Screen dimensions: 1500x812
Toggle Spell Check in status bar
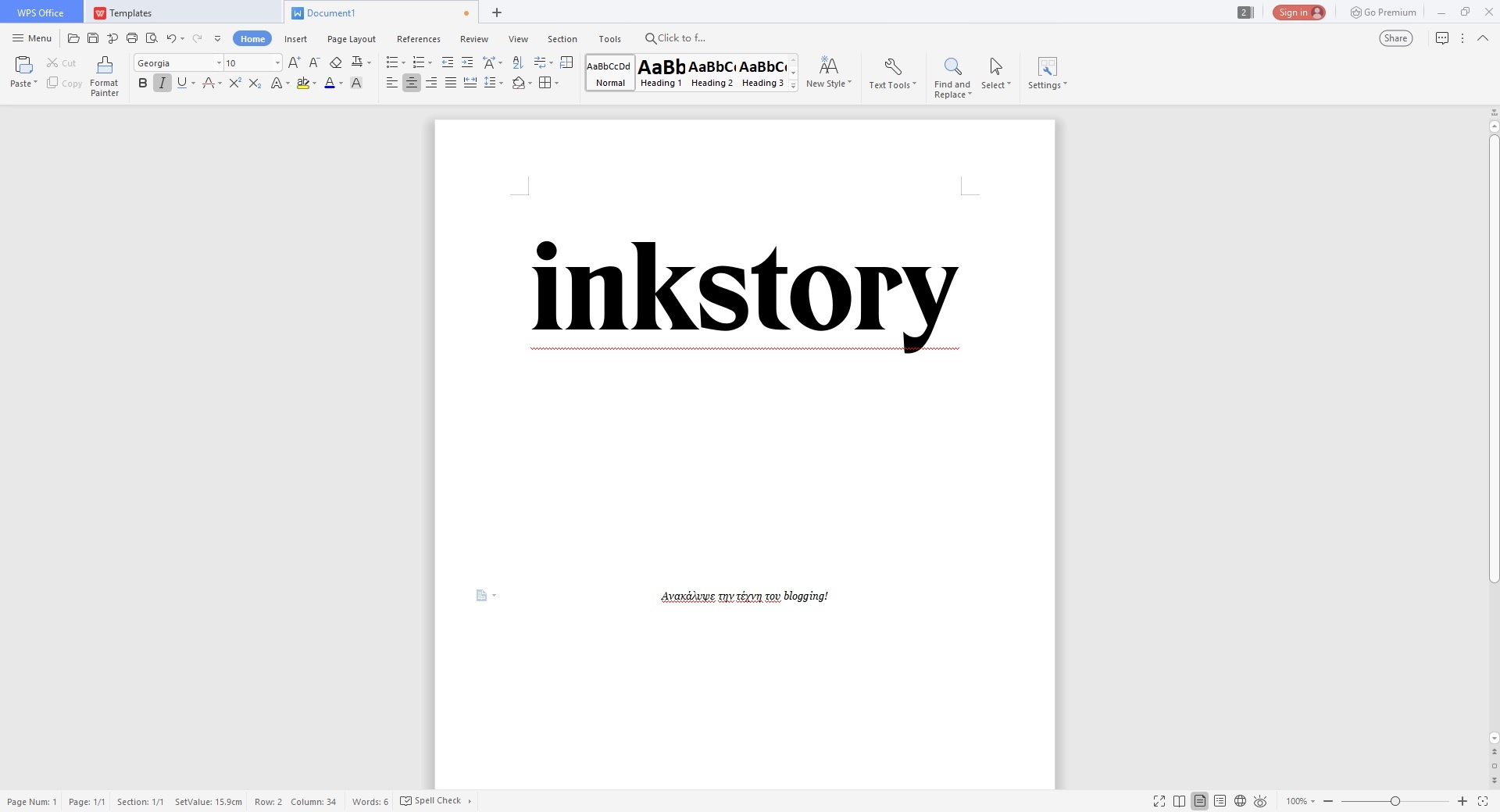coord(430,801)
